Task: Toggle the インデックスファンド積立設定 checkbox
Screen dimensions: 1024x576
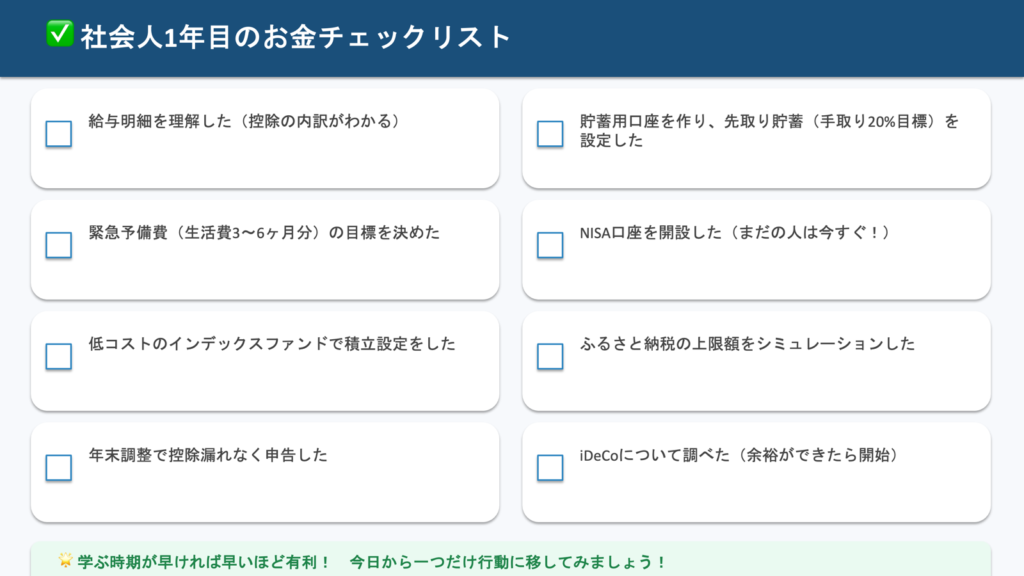Action: [x=59, y=356]
